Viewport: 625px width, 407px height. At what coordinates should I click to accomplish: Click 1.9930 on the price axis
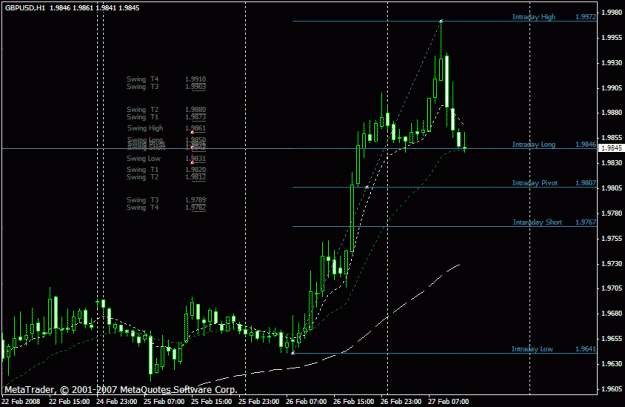pos(612,63)
